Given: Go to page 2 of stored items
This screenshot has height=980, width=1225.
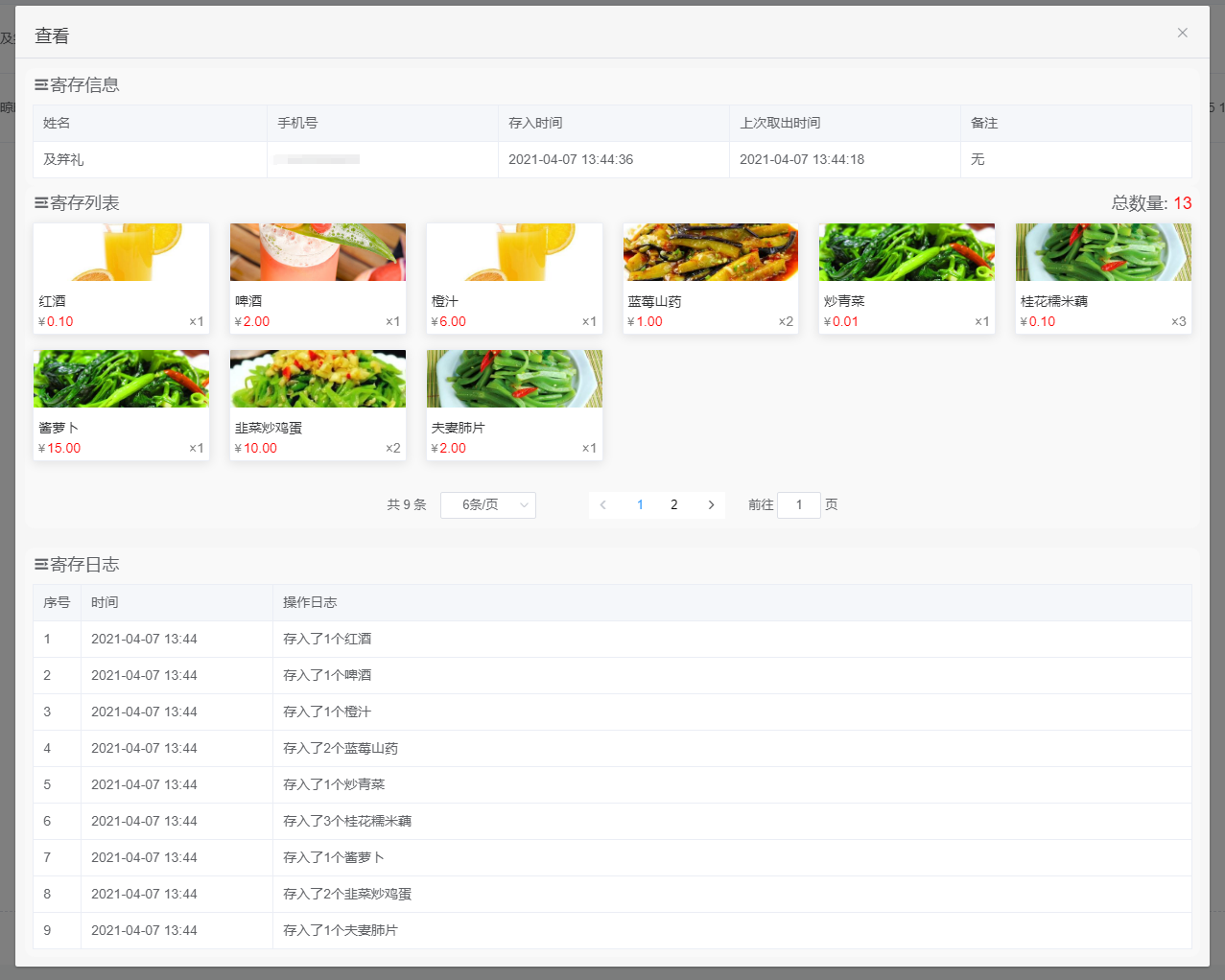Looking at the screenshot, I should pyautogui.click(x=673, y=505).
